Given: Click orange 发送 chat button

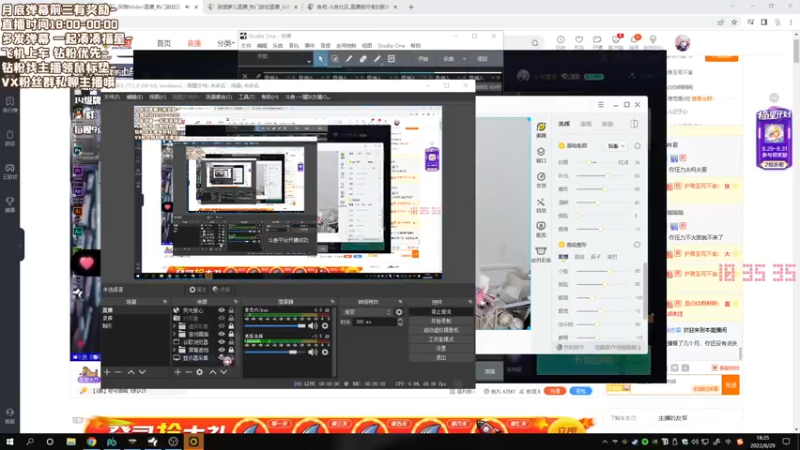Looking at the screenshot, I should 731,385.
